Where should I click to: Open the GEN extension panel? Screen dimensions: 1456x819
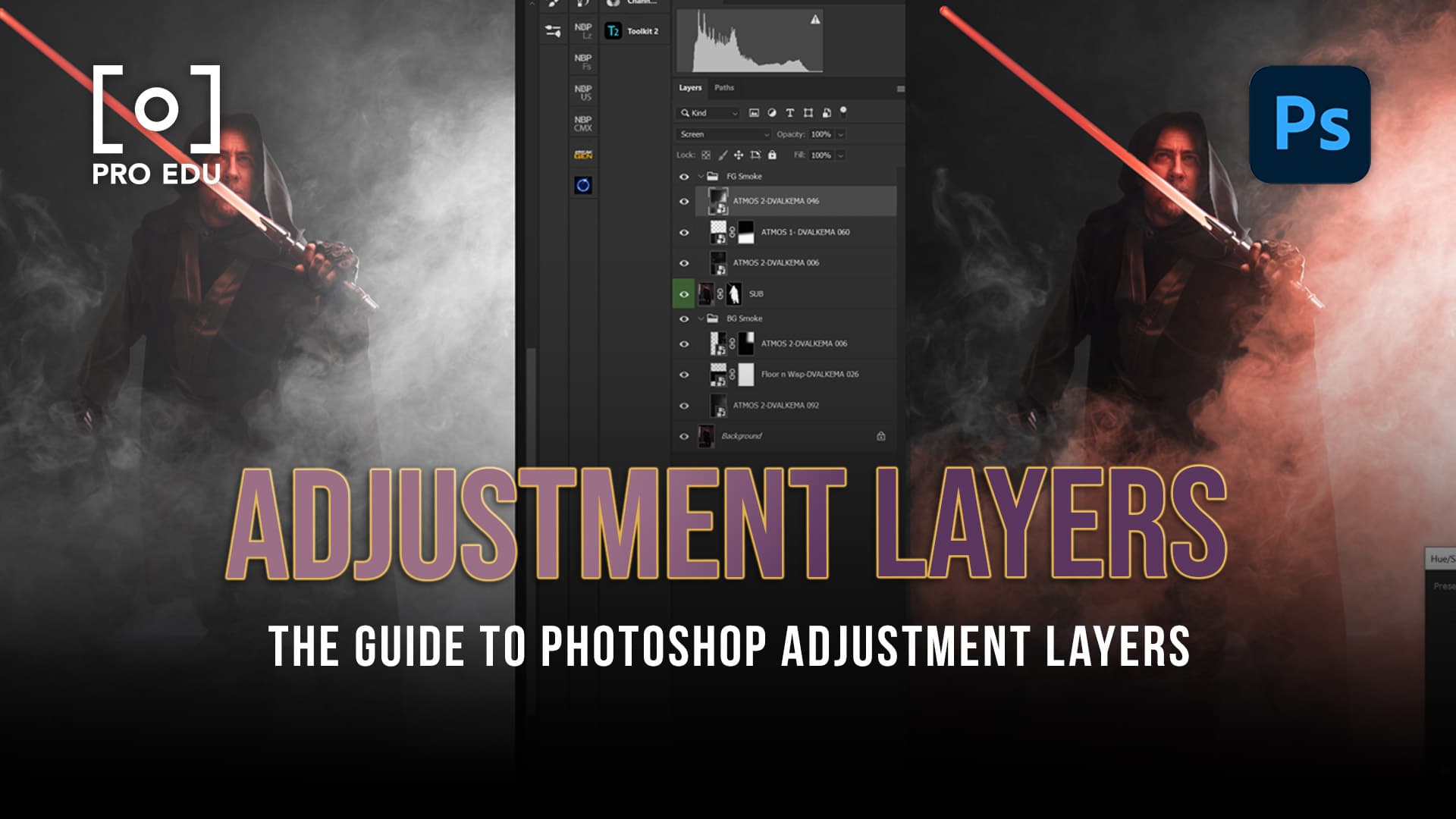583,154
